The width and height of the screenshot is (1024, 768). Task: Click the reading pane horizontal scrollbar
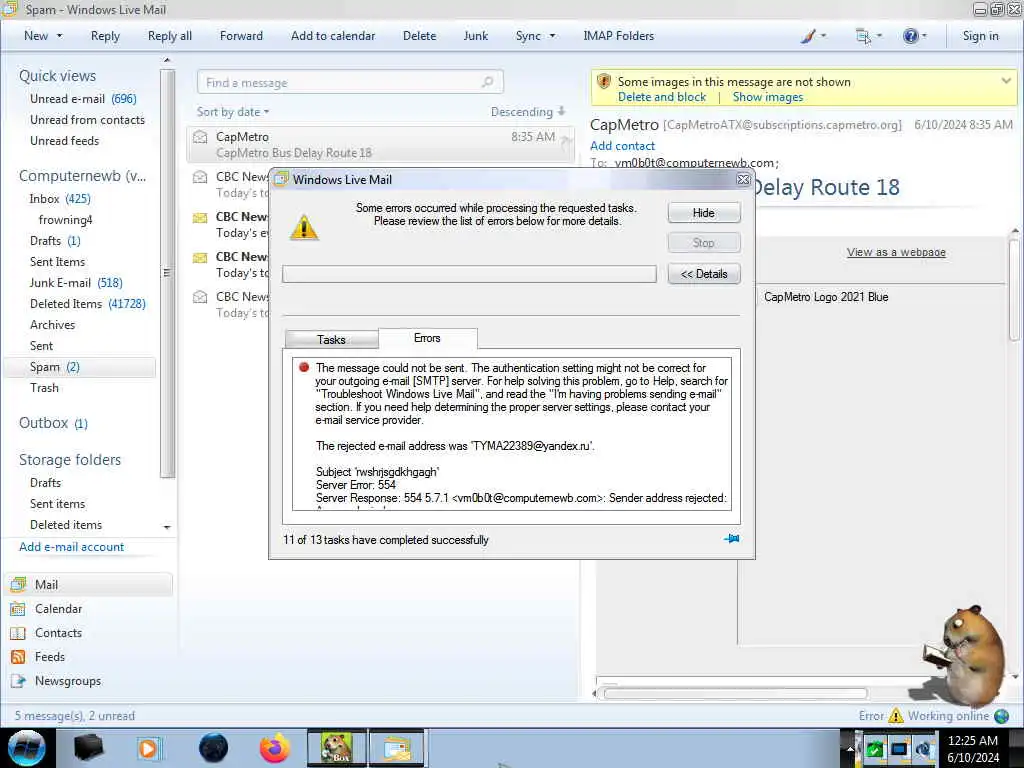[736, 694]
